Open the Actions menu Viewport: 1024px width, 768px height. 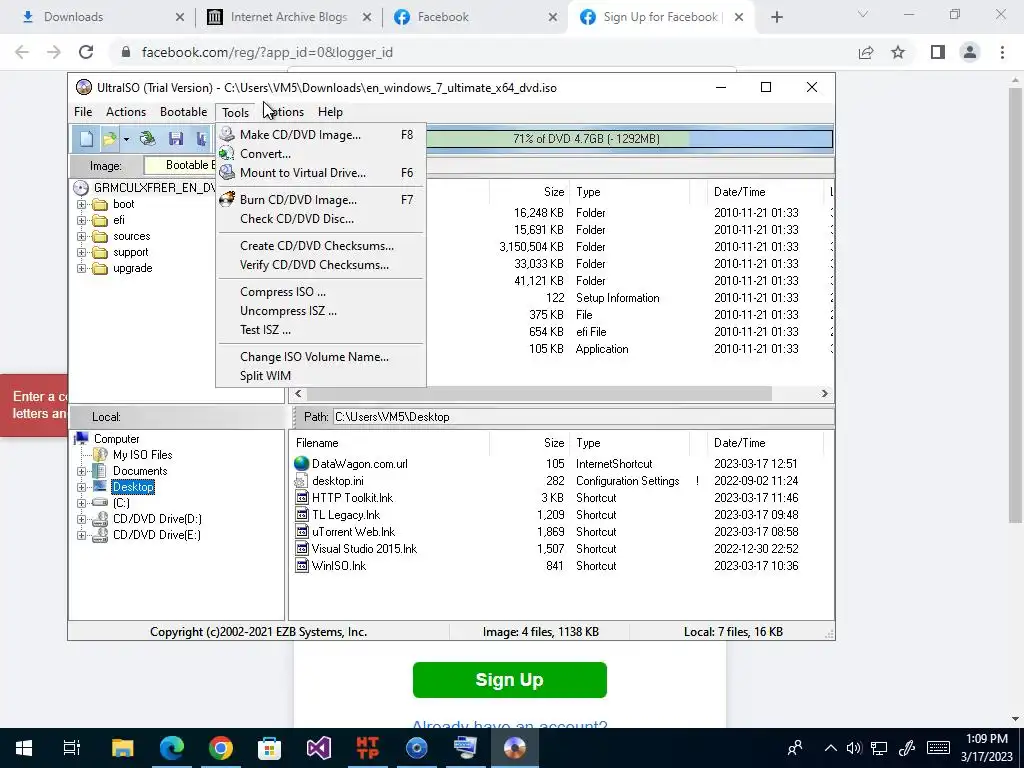126,112
